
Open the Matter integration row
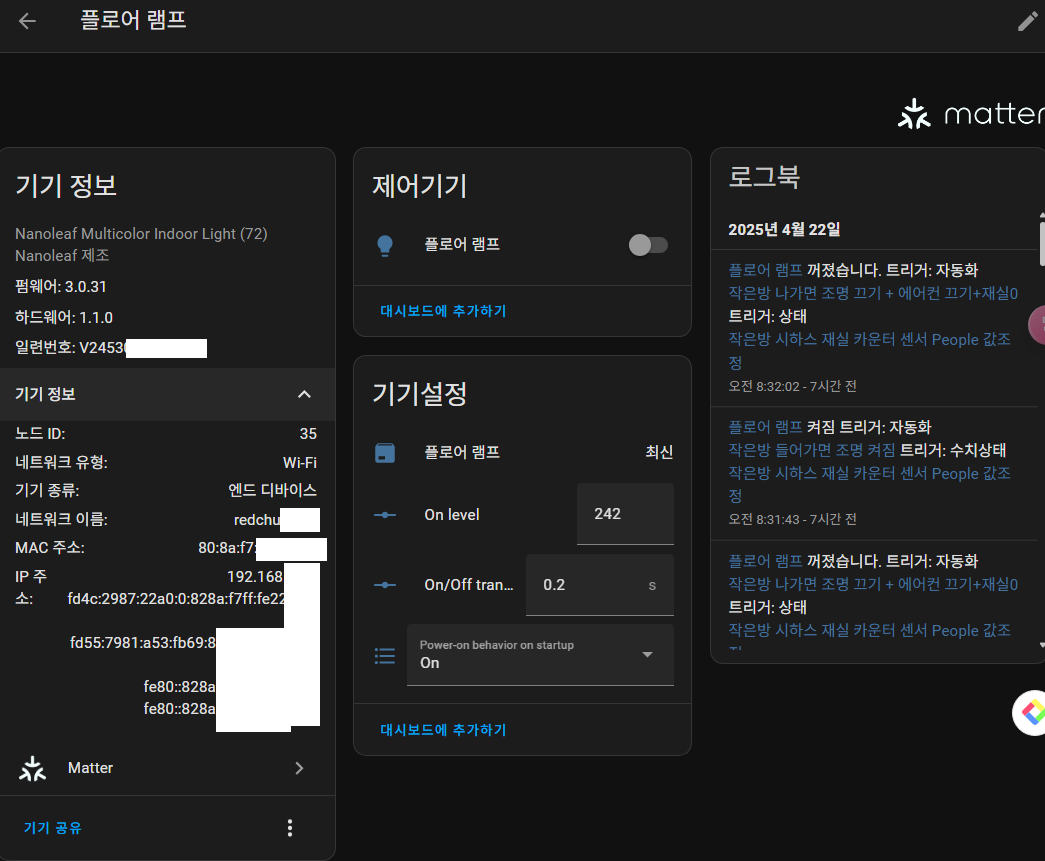pyautogui.click(x=167, y=768)
